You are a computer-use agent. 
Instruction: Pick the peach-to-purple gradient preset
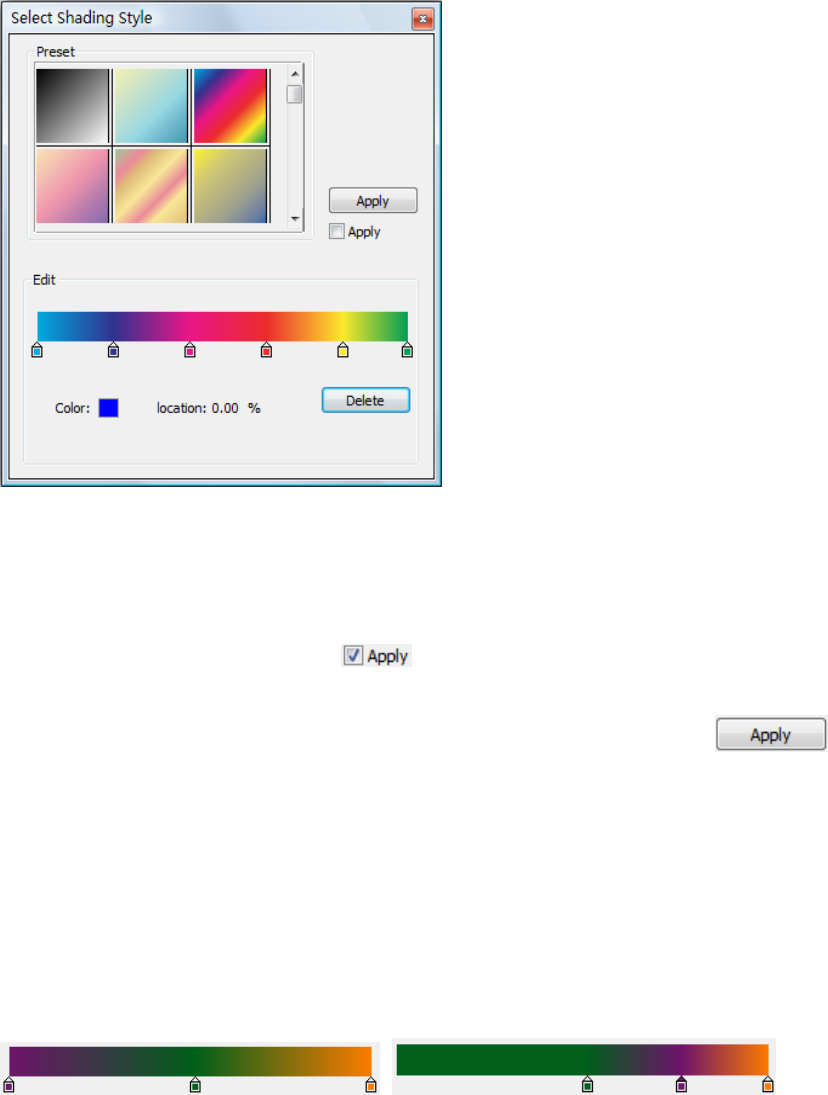coord(73,186)
